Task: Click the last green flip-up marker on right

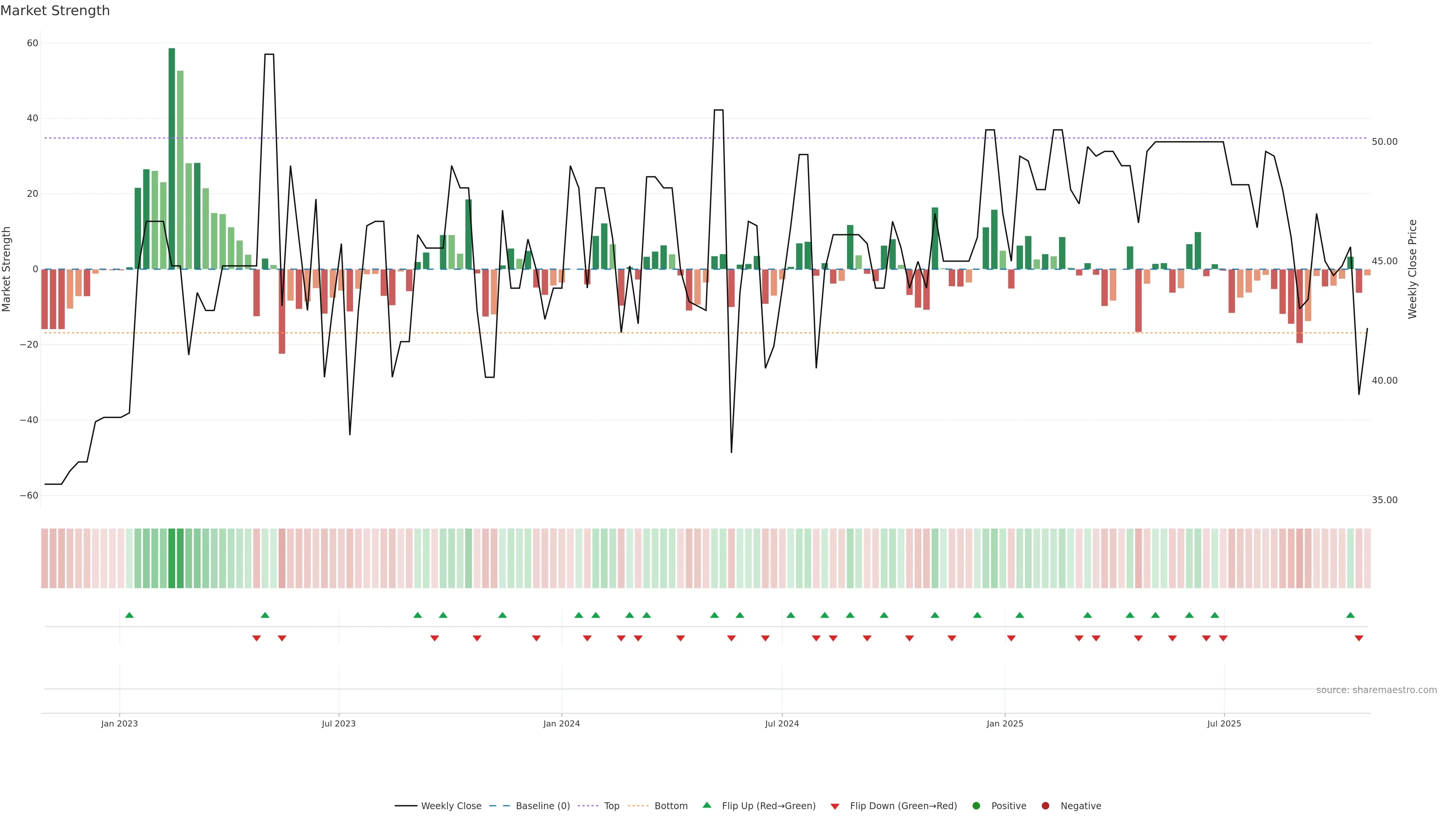Action: click(x=1350, y=615)
